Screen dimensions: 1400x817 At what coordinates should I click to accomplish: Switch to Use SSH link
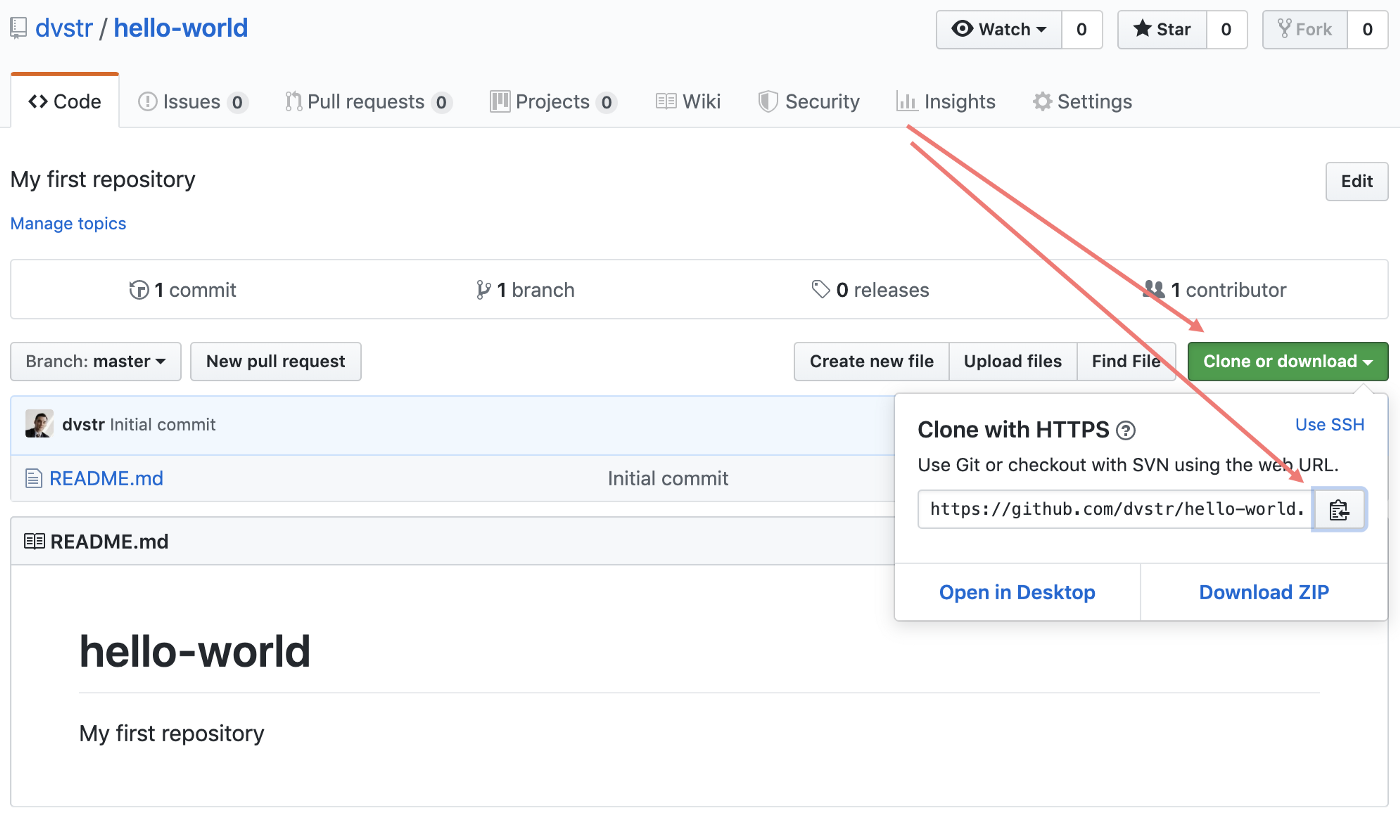tap(1330, 424)
